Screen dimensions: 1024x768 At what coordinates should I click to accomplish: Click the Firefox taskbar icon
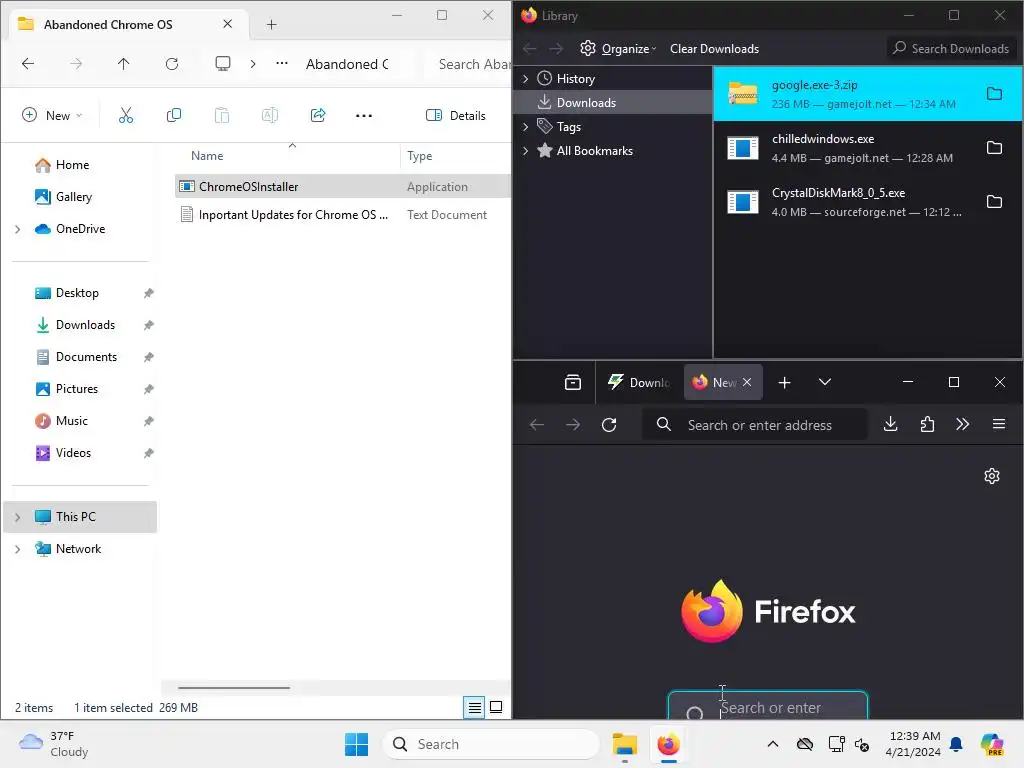tap(668, 744)
